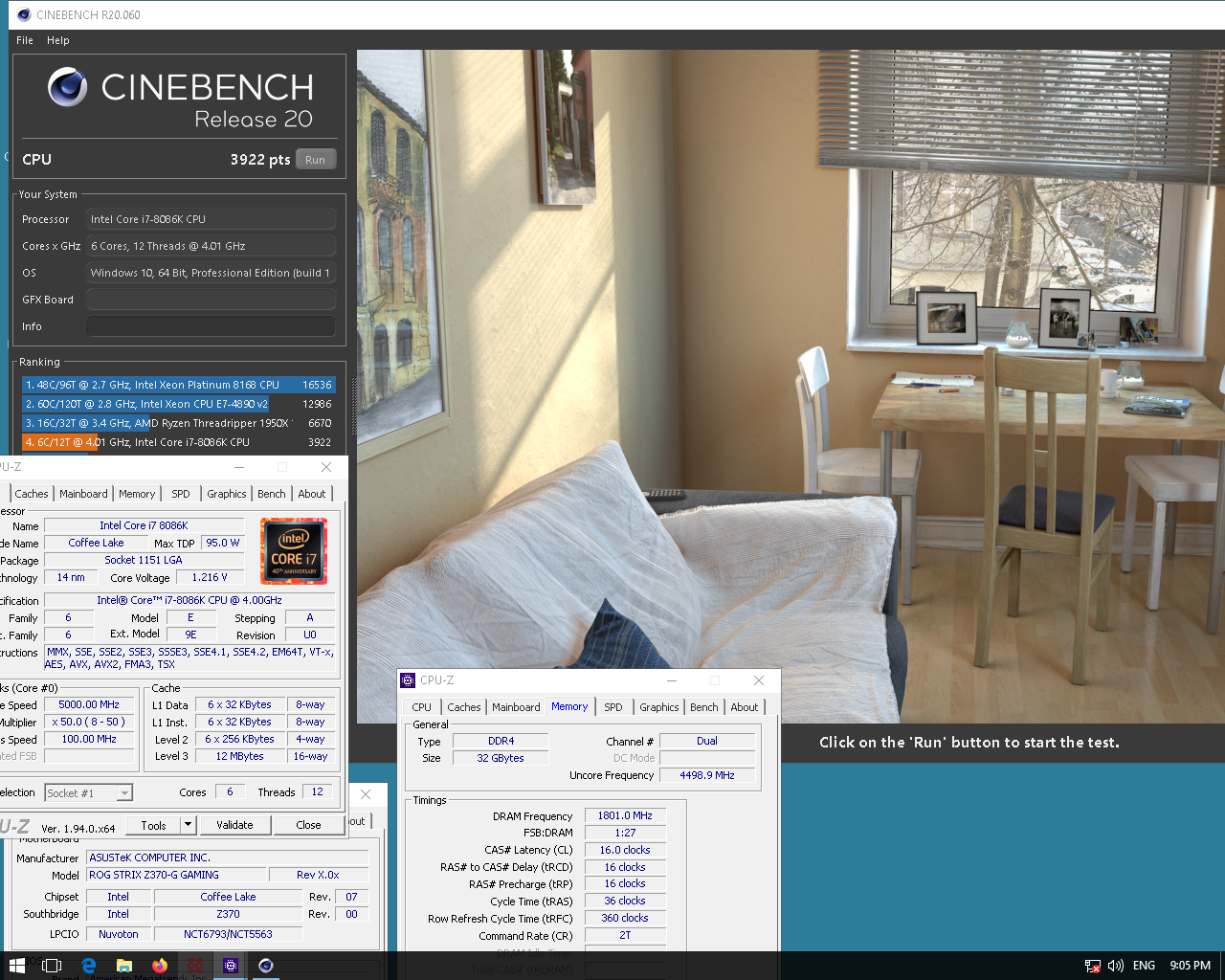
Task: Click the Validate button in CPU-Z
Action: (234, 825)
